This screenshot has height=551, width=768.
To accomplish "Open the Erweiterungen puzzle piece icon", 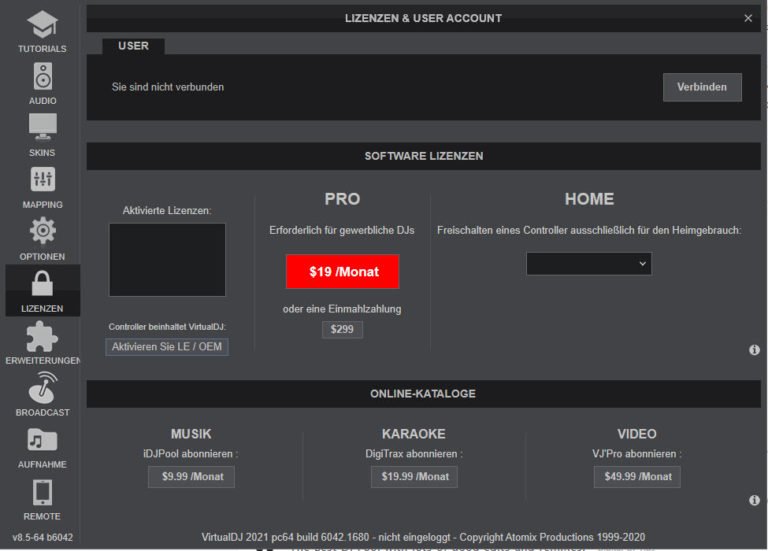I will pyautogui.click(x=42, y=336).
